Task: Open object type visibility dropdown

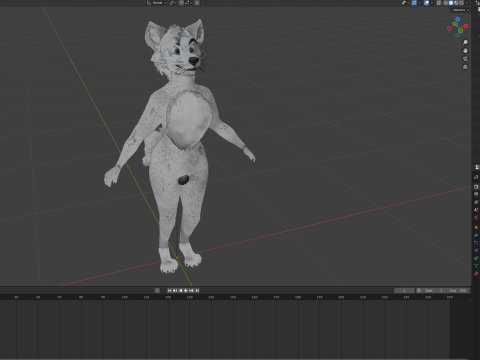Action: 405,3
